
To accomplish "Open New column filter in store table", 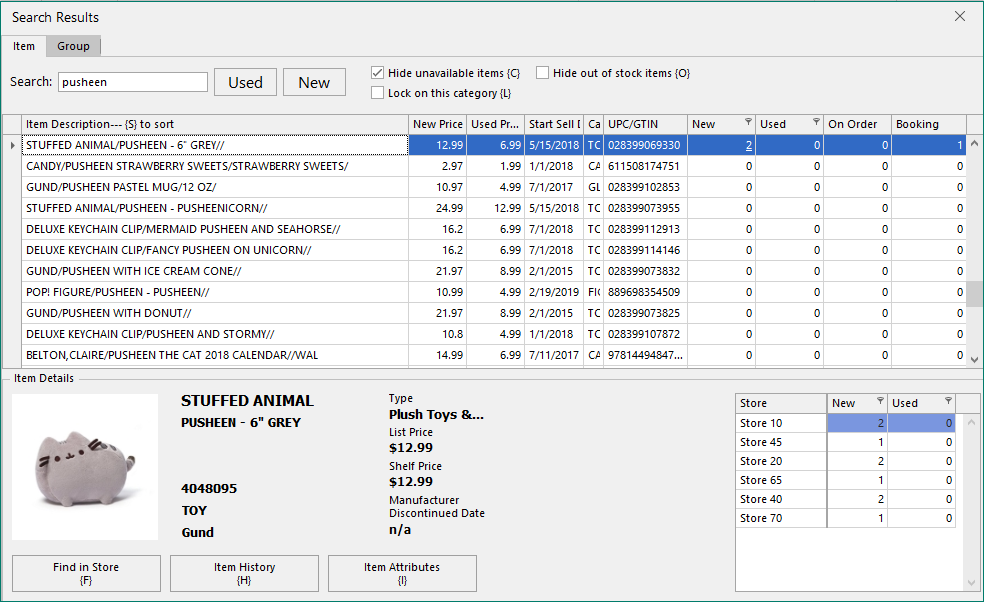I will click(x=880, y=400).
